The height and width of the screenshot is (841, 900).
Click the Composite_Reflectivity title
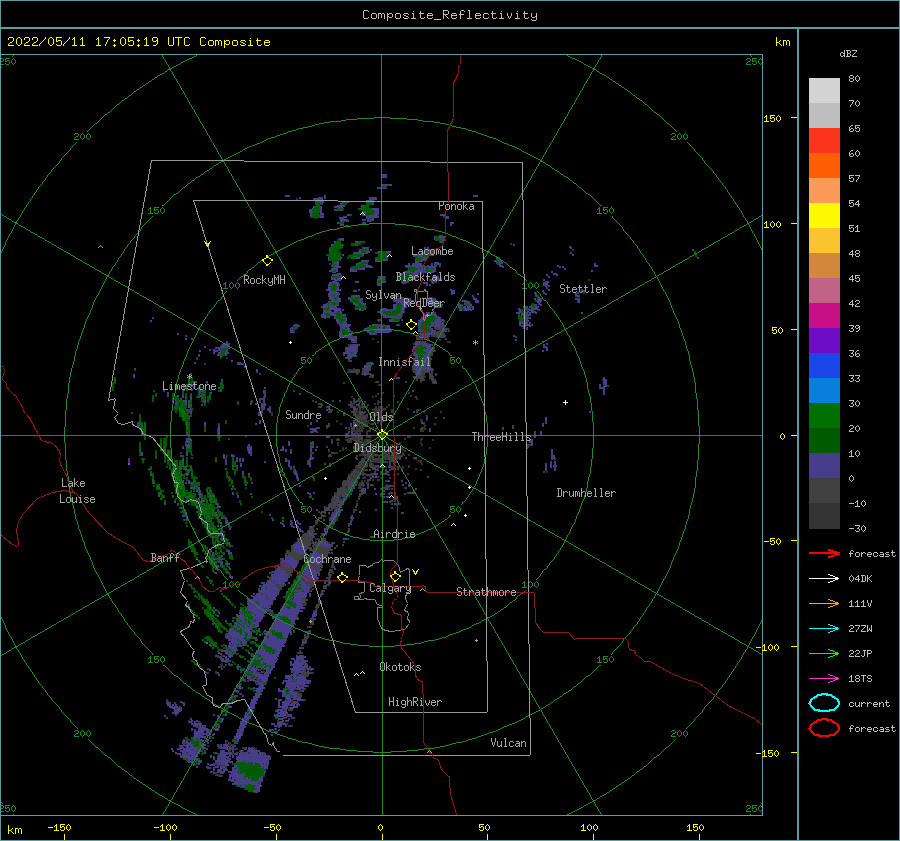450,15
